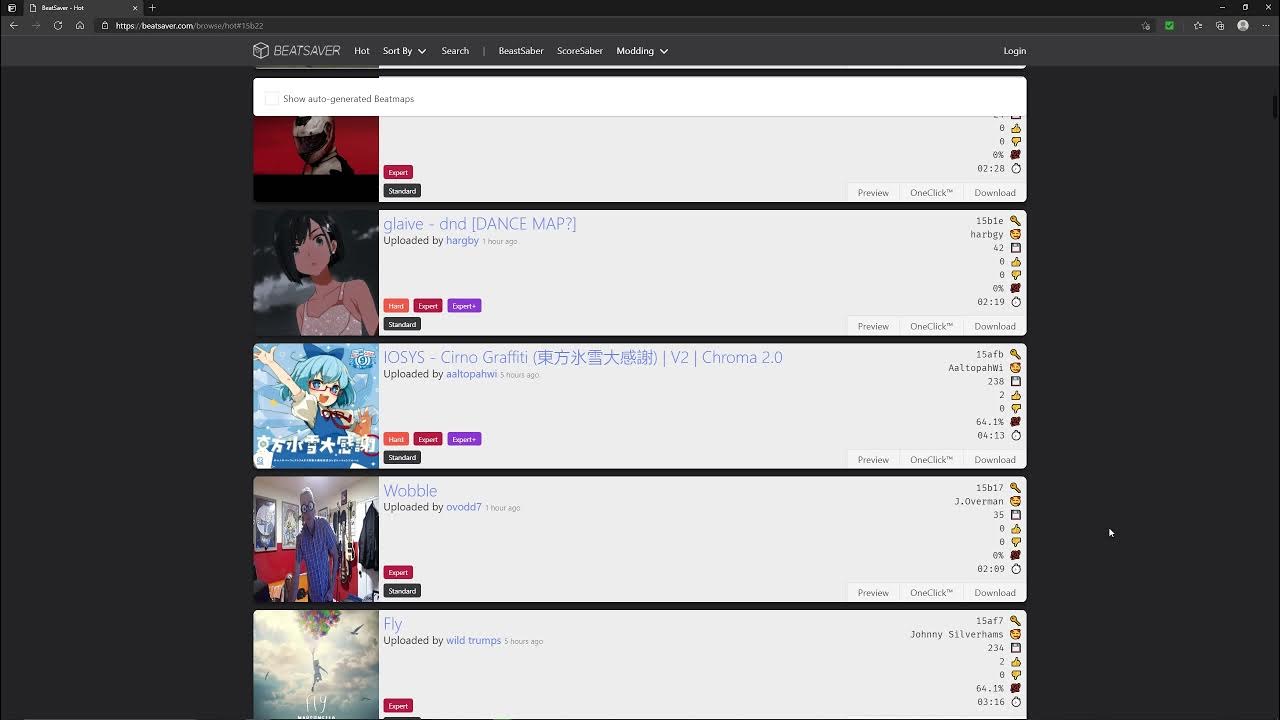Download the Wobble beatmap
Screen dimensions: 1280x720
tap(995, 593)
